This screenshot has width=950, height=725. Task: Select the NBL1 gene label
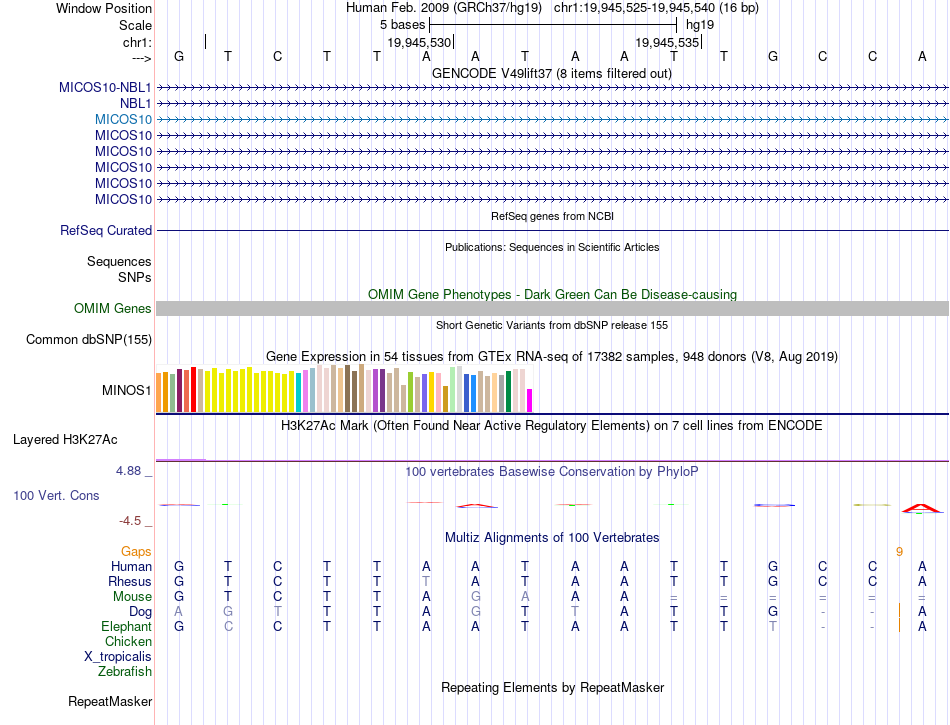coord(135,104)
